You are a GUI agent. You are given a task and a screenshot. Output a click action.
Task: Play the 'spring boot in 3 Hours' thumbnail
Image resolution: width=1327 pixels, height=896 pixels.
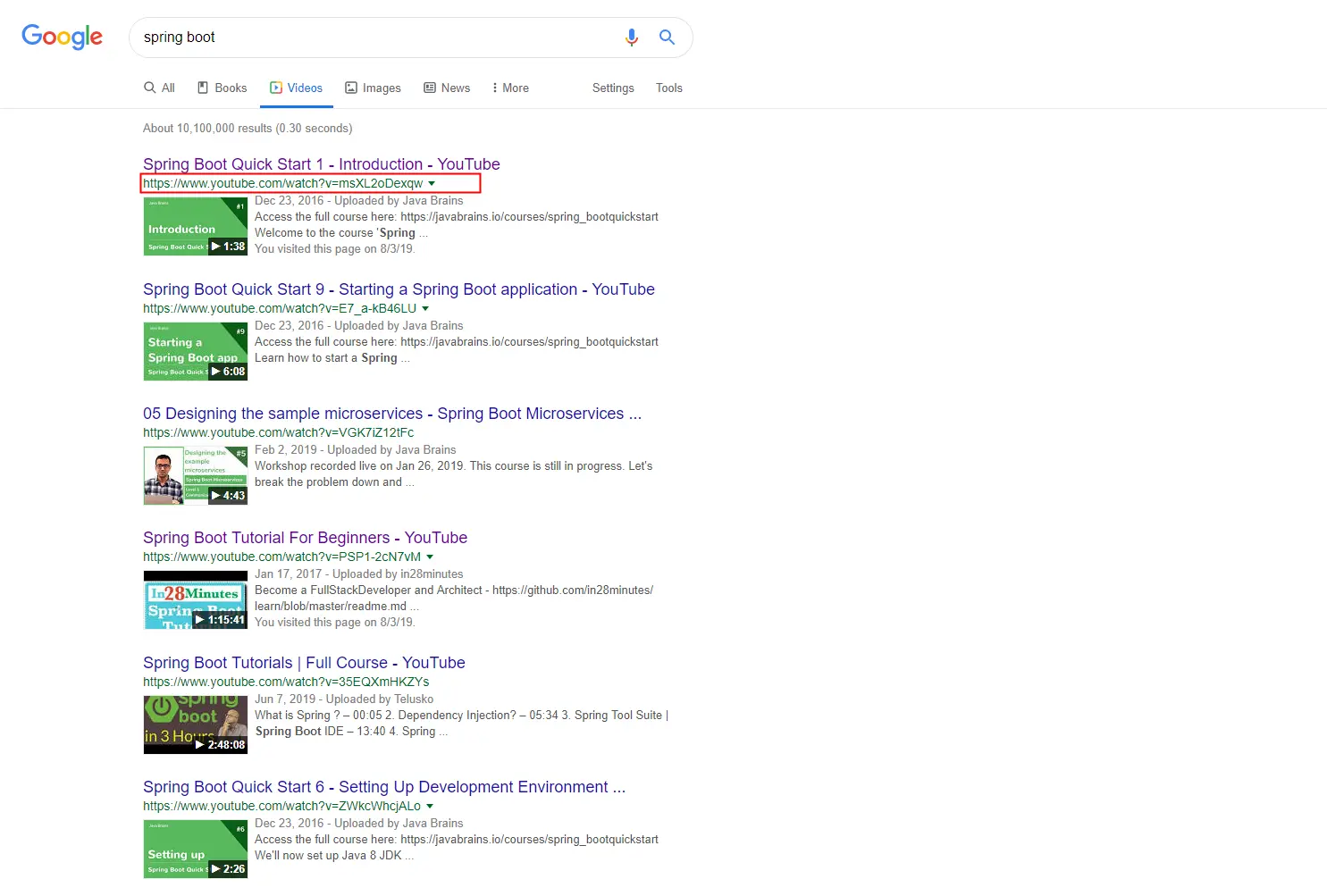tap(196, 724)
